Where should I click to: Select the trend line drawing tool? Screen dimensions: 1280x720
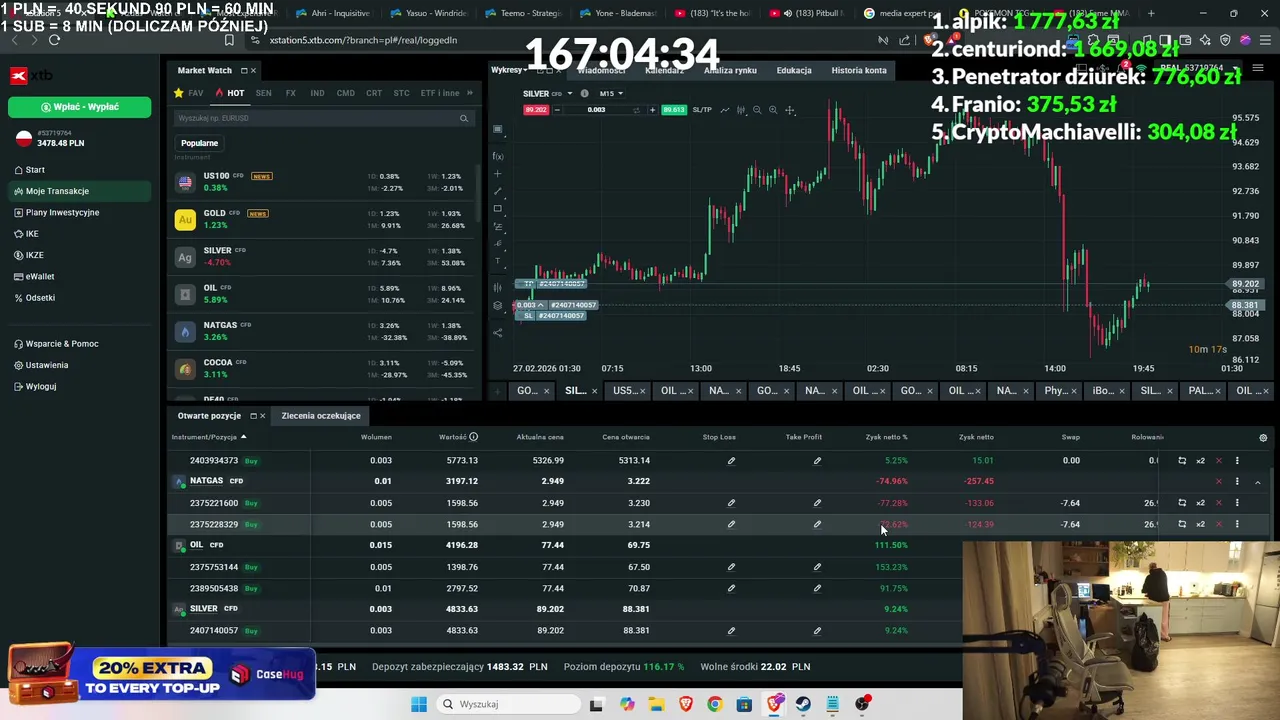(498, 191)
